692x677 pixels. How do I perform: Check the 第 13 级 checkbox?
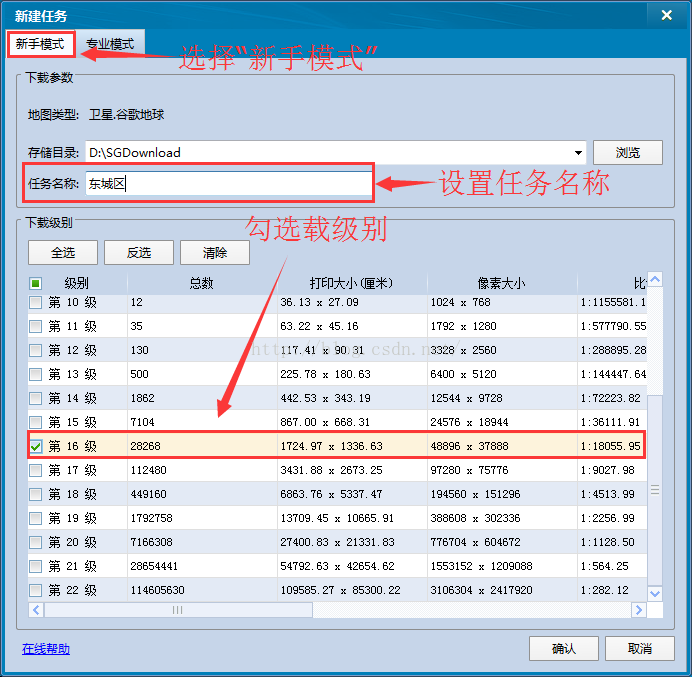pyautogui.click(x=36, y=374)
